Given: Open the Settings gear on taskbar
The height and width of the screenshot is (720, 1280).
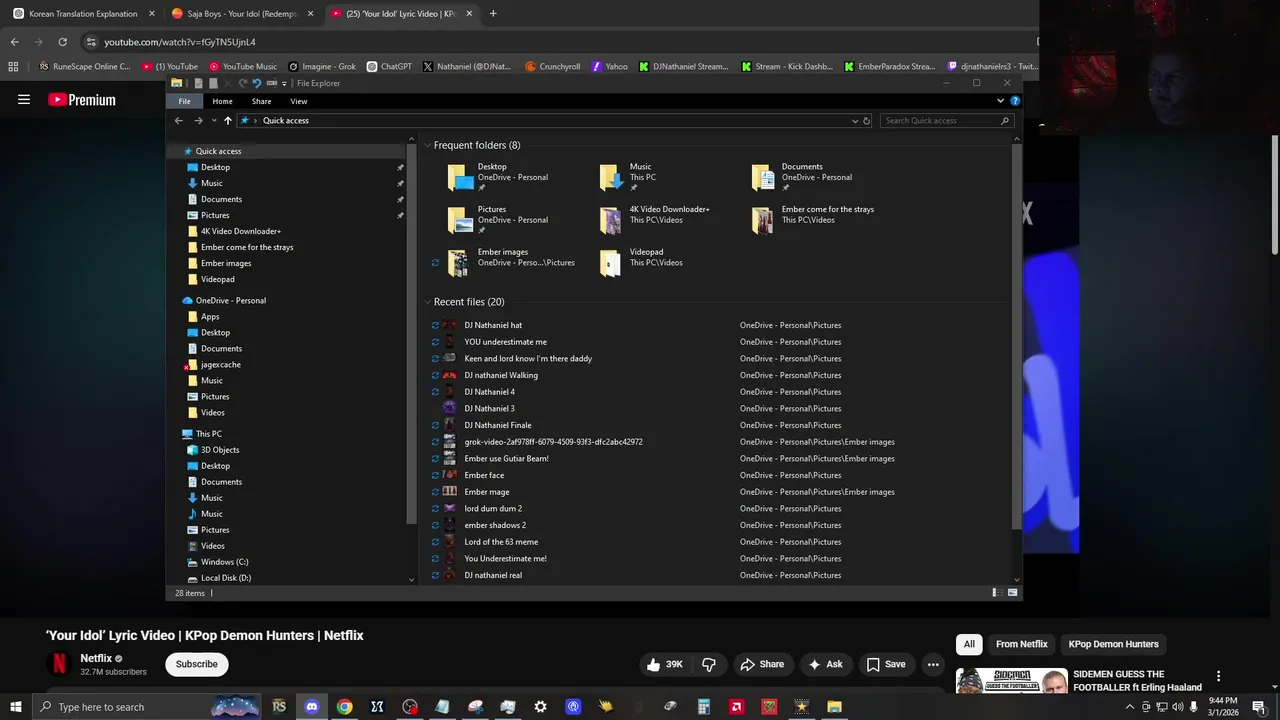Looking at the screenshot, I should (540, 707).
